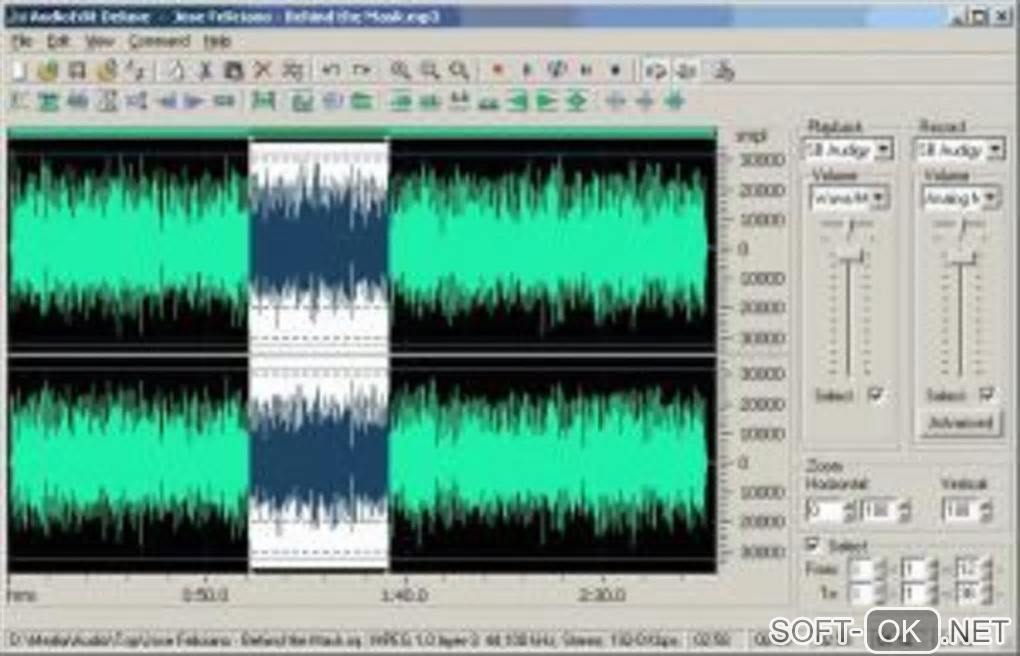Click the Playback volume slider handle
The image size is (1020, 656).
click(x=849, y=258)
